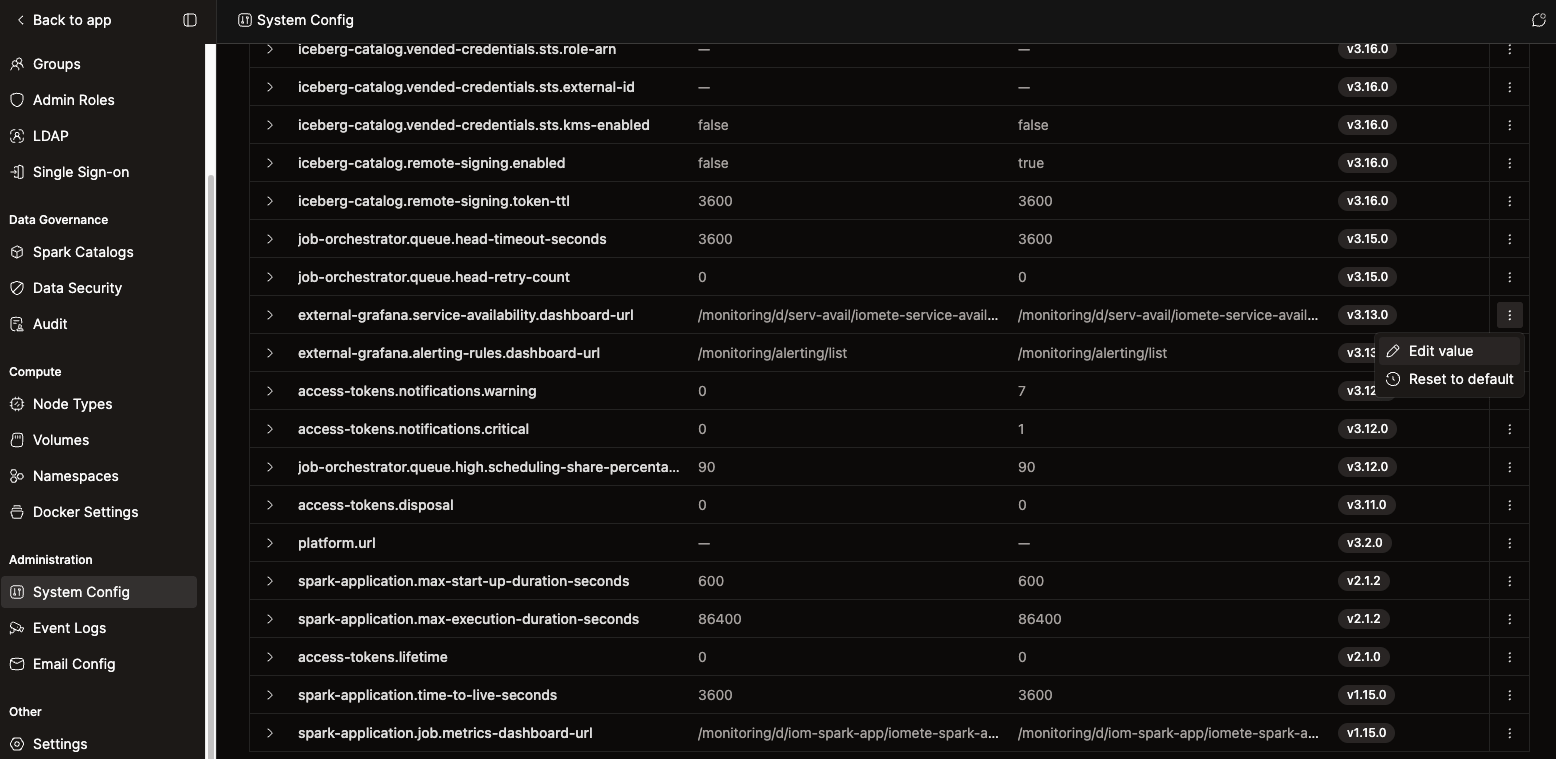Viewport: 1556px width, 759px height.
Task: Expand the iceberg-catalog.remote-signing.enabled row
Action: click(270, 163)
